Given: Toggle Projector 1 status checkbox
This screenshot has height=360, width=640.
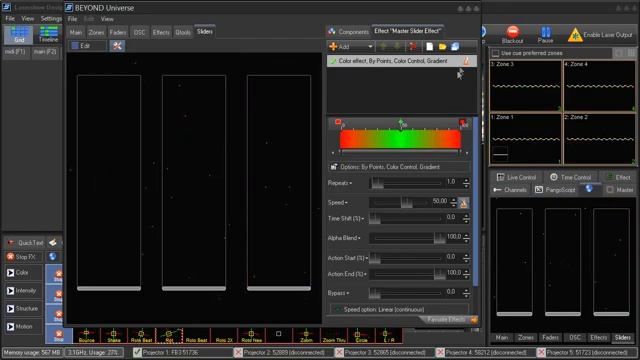Looking at the screenshot, I should 137,352.
